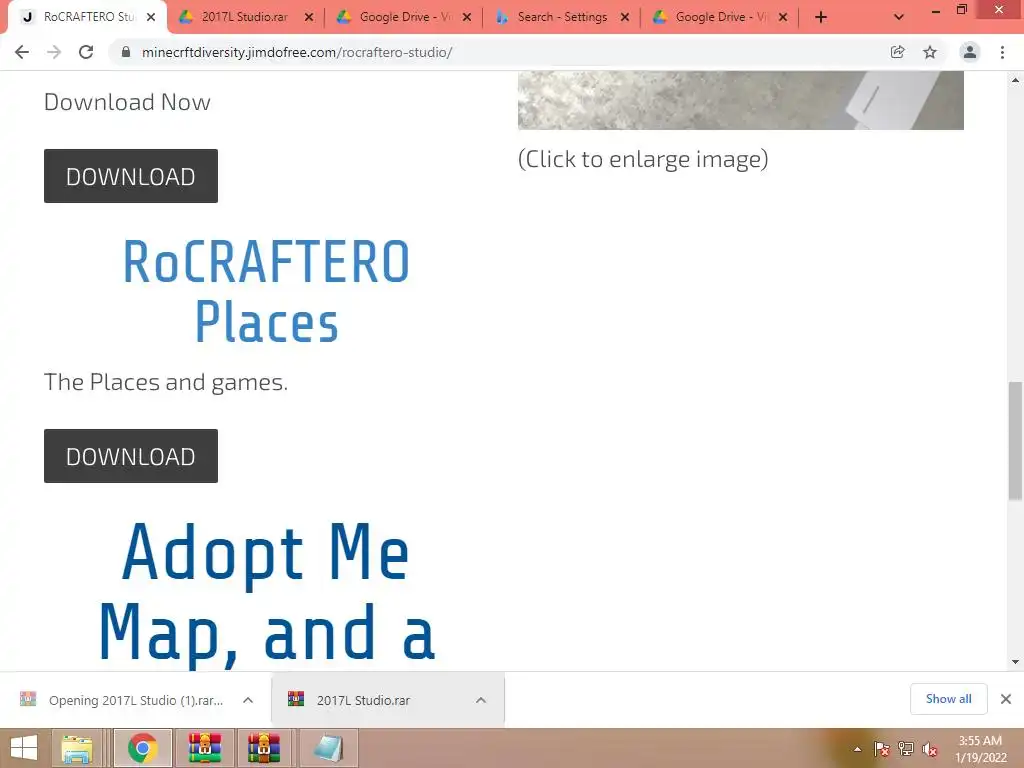Go back to the previous page
The height and width of the screenshot is (768, 1024).
click(22, 52)
